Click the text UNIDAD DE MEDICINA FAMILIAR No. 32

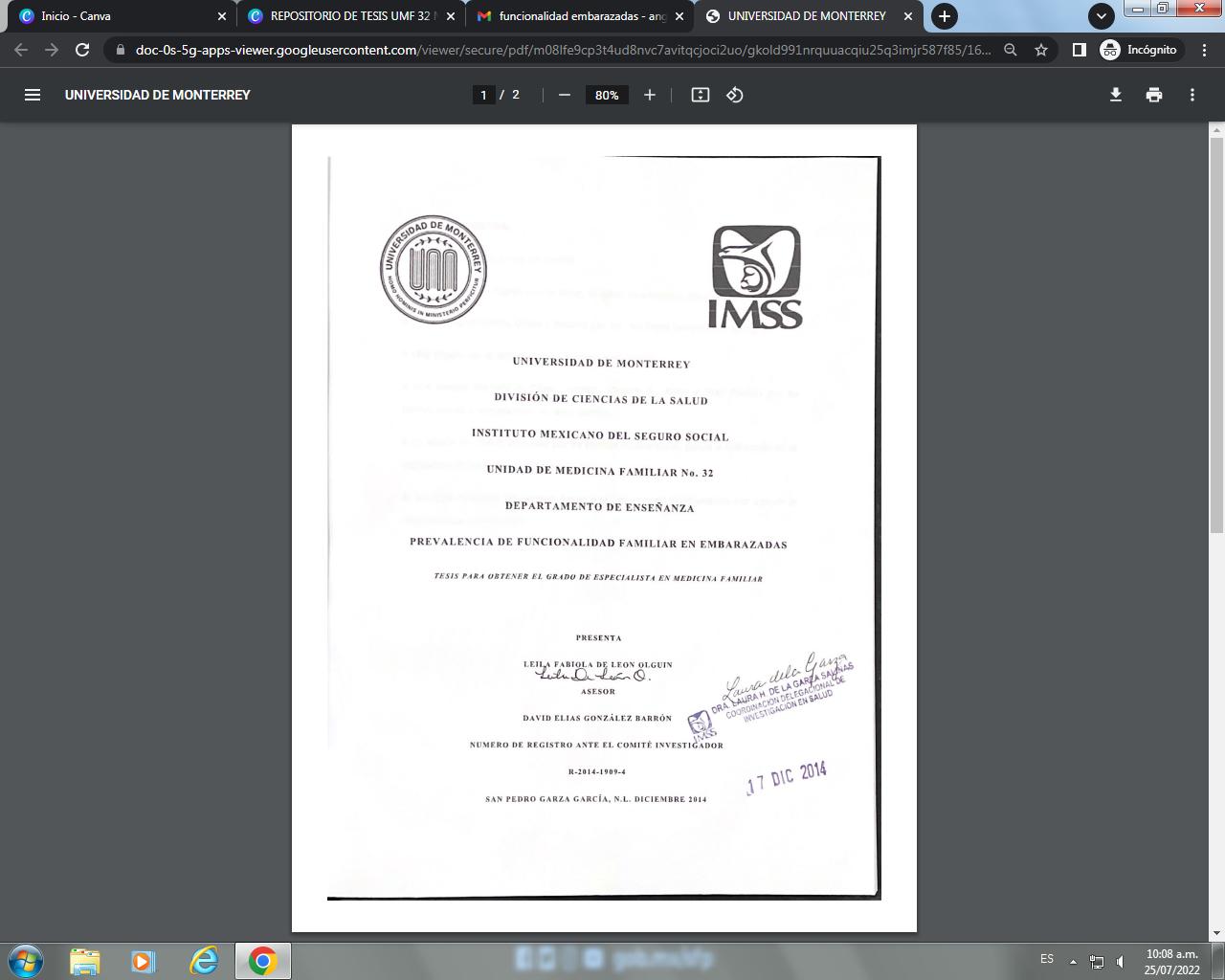click(600, 471)
